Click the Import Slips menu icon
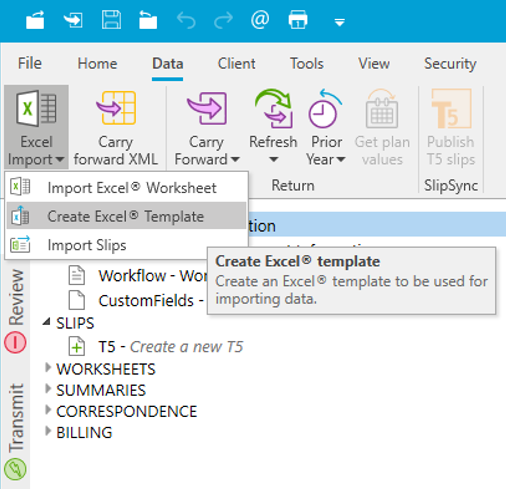 pos(20,244)
